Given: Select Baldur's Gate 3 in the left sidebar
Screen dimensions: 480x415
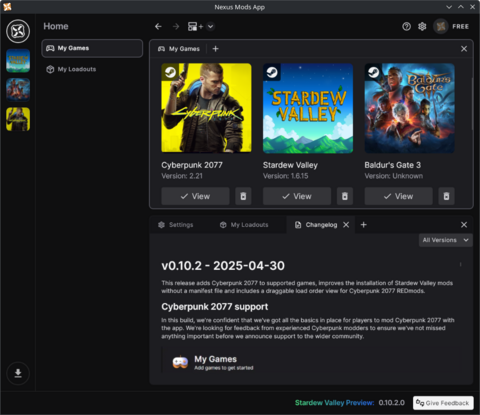Looking at the screenshot, I should click(18, 90).
